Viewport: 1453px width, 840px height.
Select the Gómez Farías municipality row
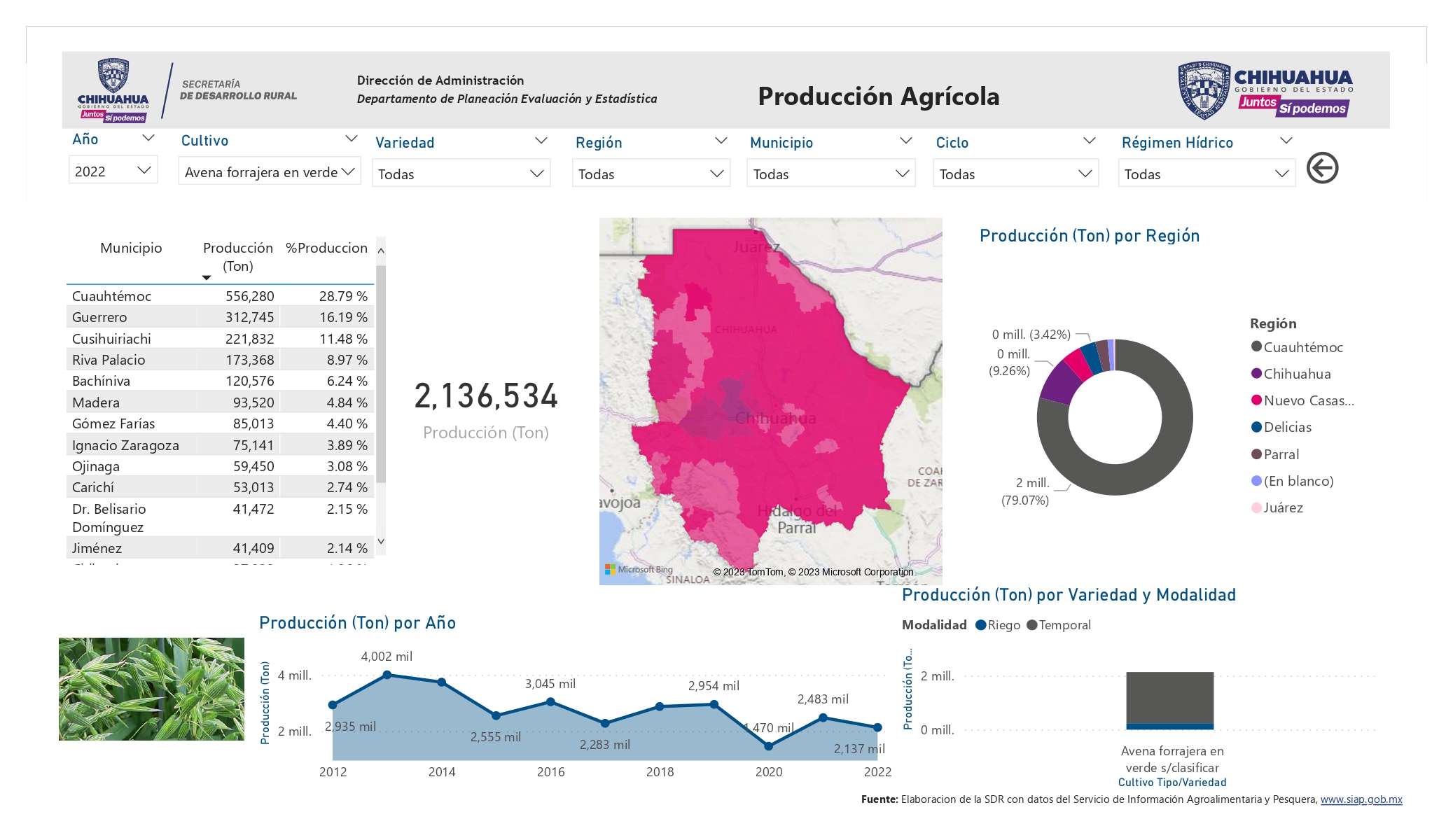(220, 423)
